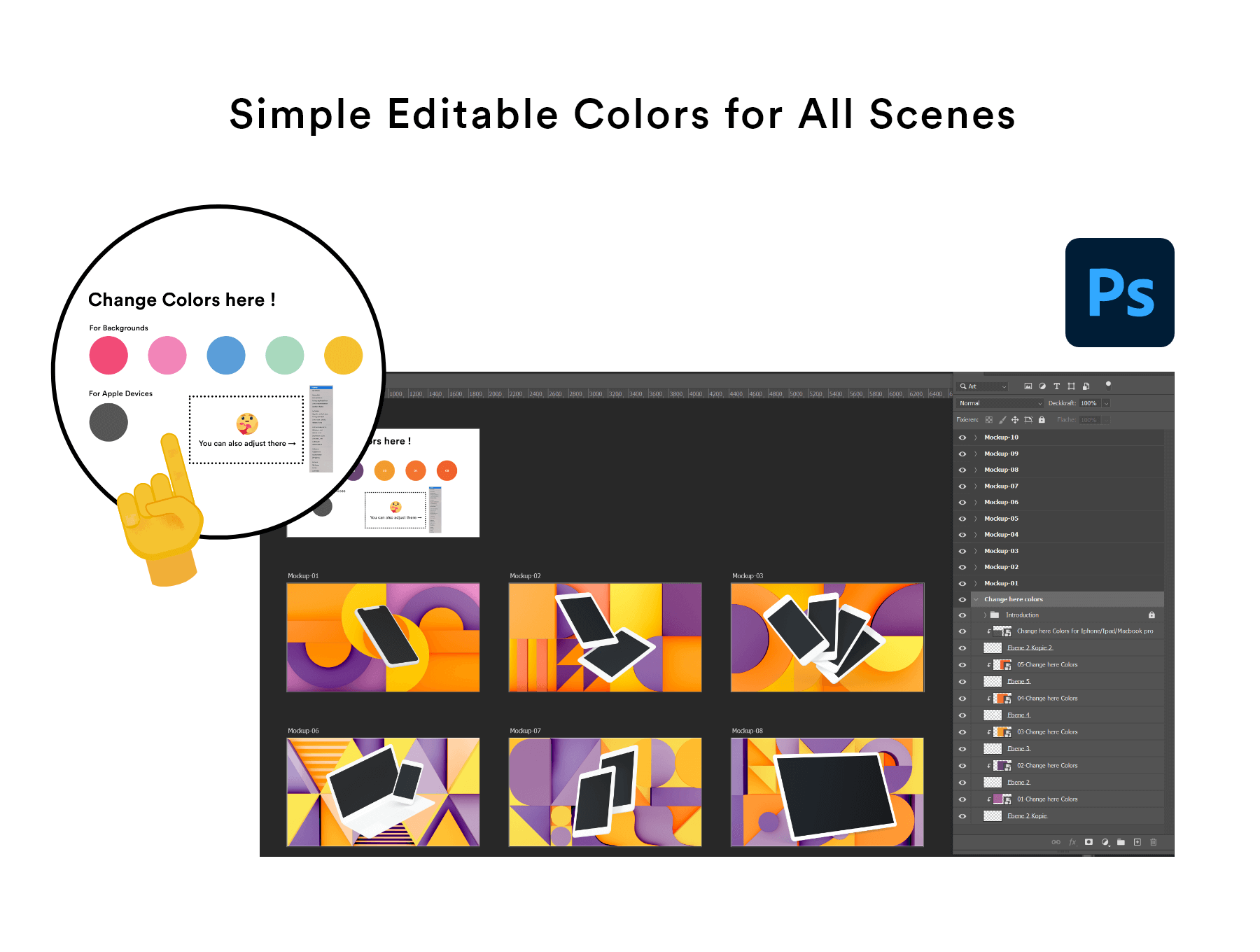Click the blue background color swatch
This screenshot has height=952, width=1260.
click(226, 355)
